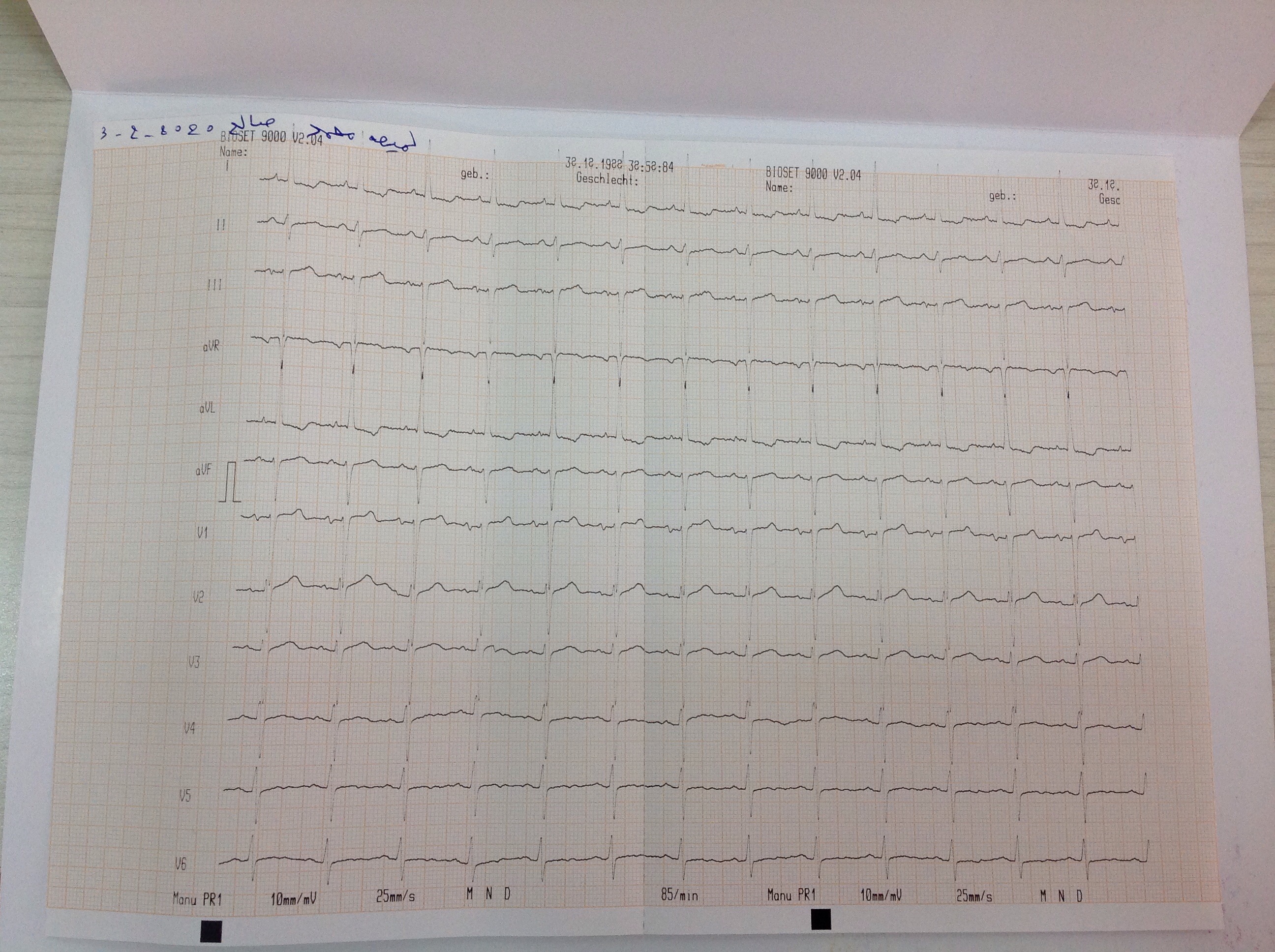This screenshot has height=952, width=1275.
Task: Click the left page's Manu PR1 text
Action: point(198,898)
